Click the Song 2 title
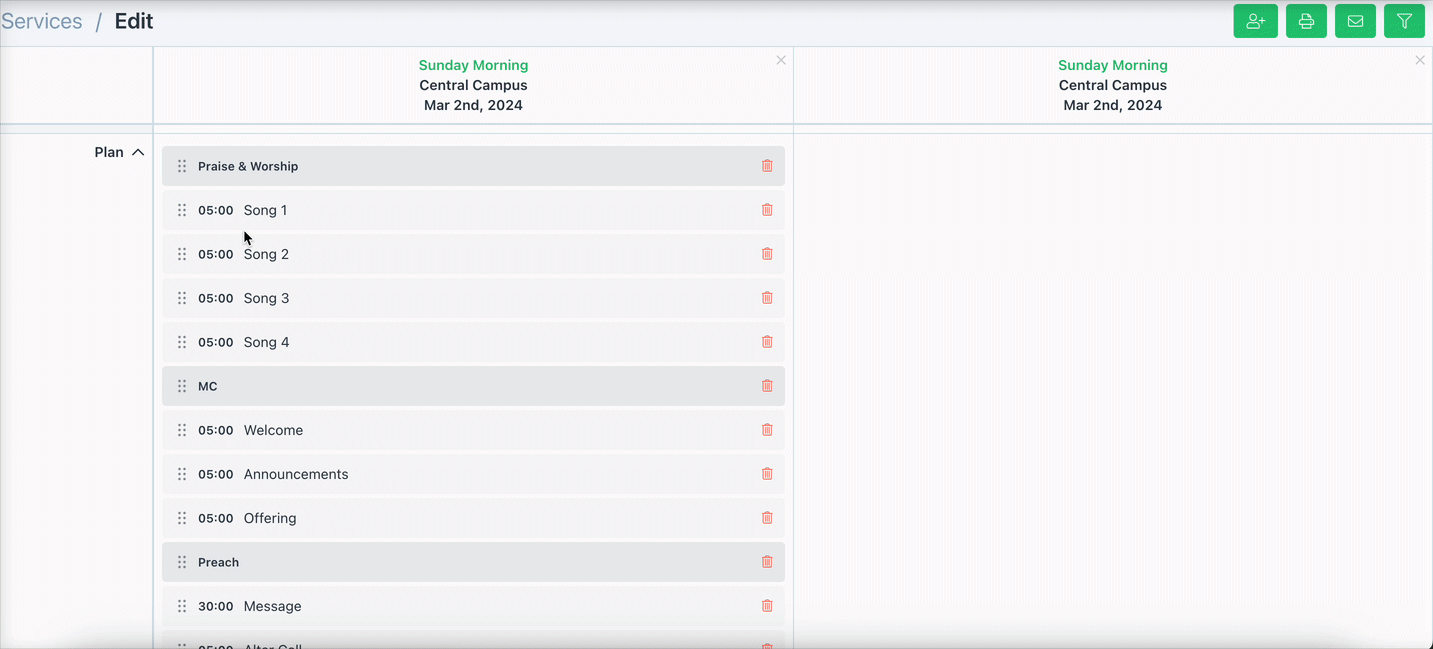This screenshot has width=1433, height=649. (x=266, y=254)
